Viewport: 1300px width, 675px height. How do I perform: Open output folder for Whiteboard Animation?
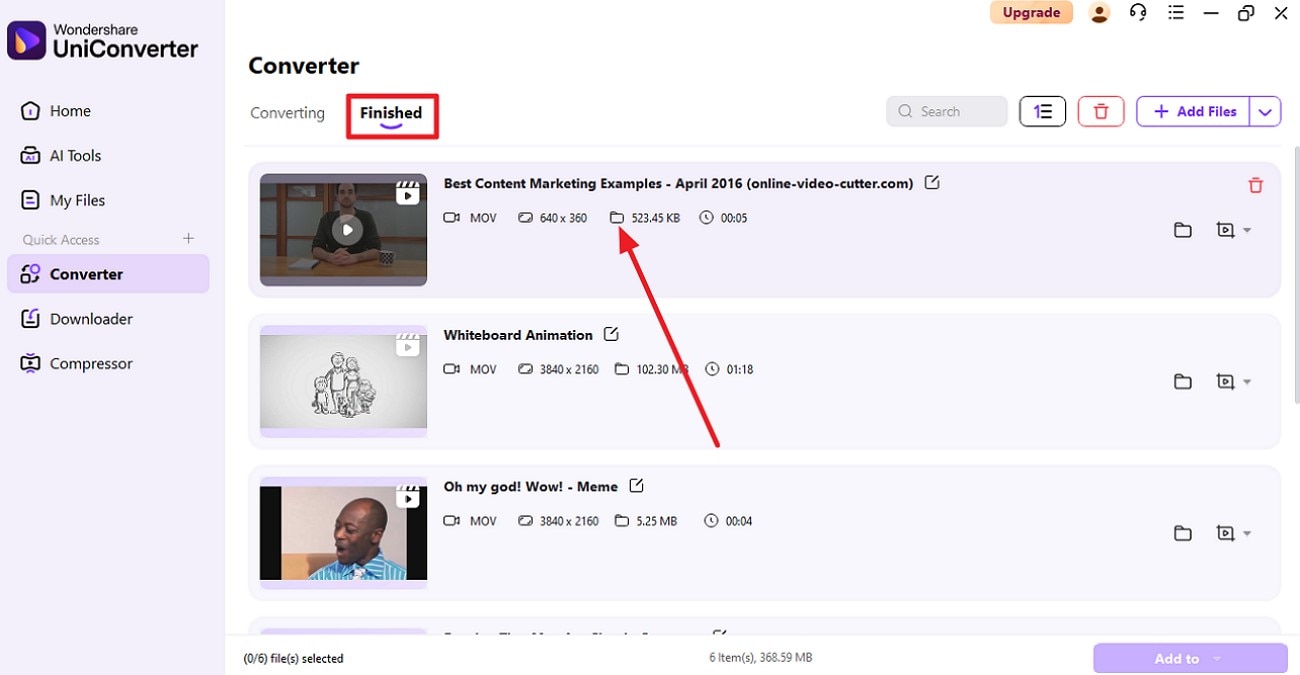(x=1183, y=381)
